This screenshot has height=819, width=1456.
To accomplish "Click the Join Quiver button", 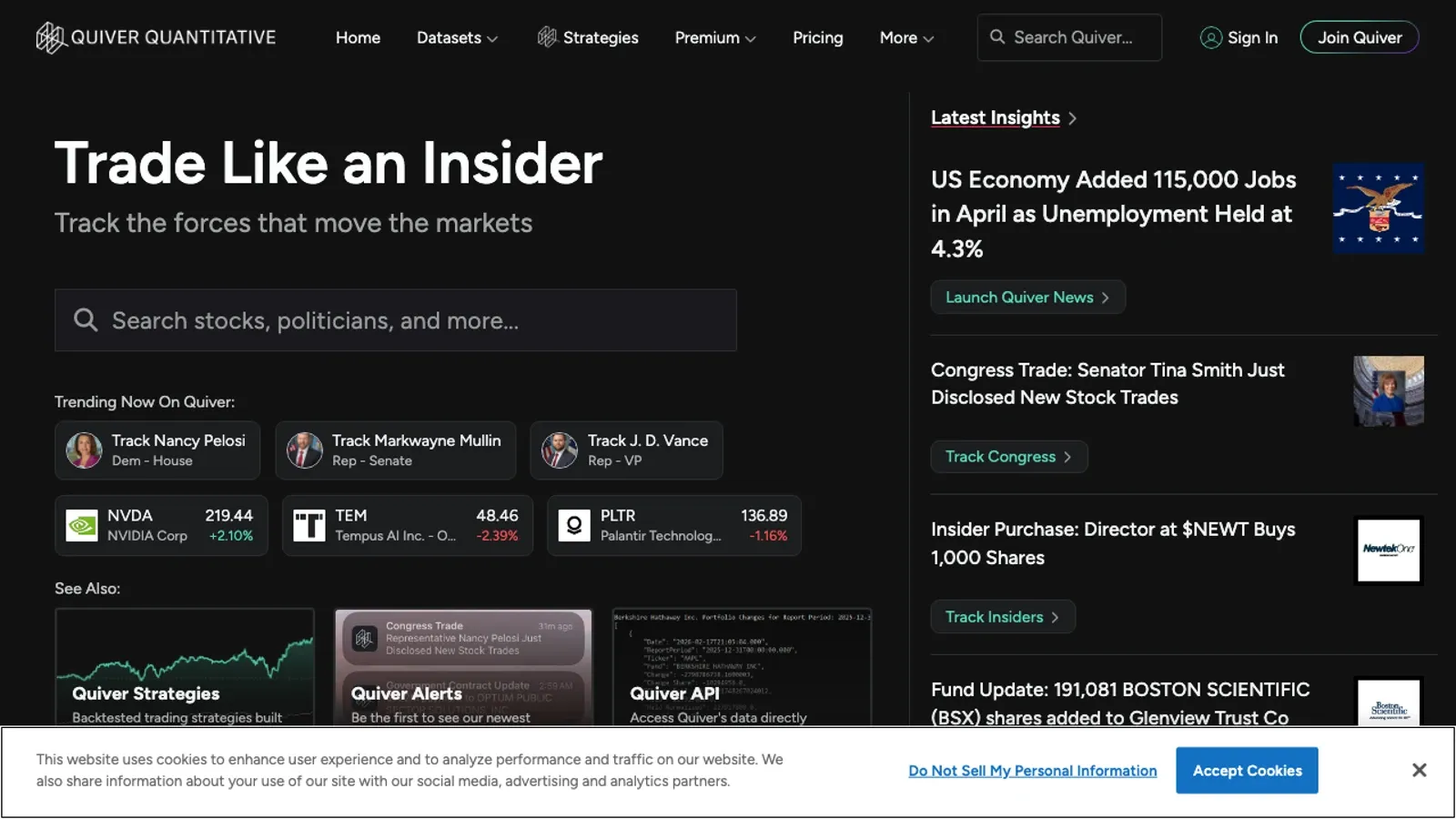I will tap(1360, 37).
